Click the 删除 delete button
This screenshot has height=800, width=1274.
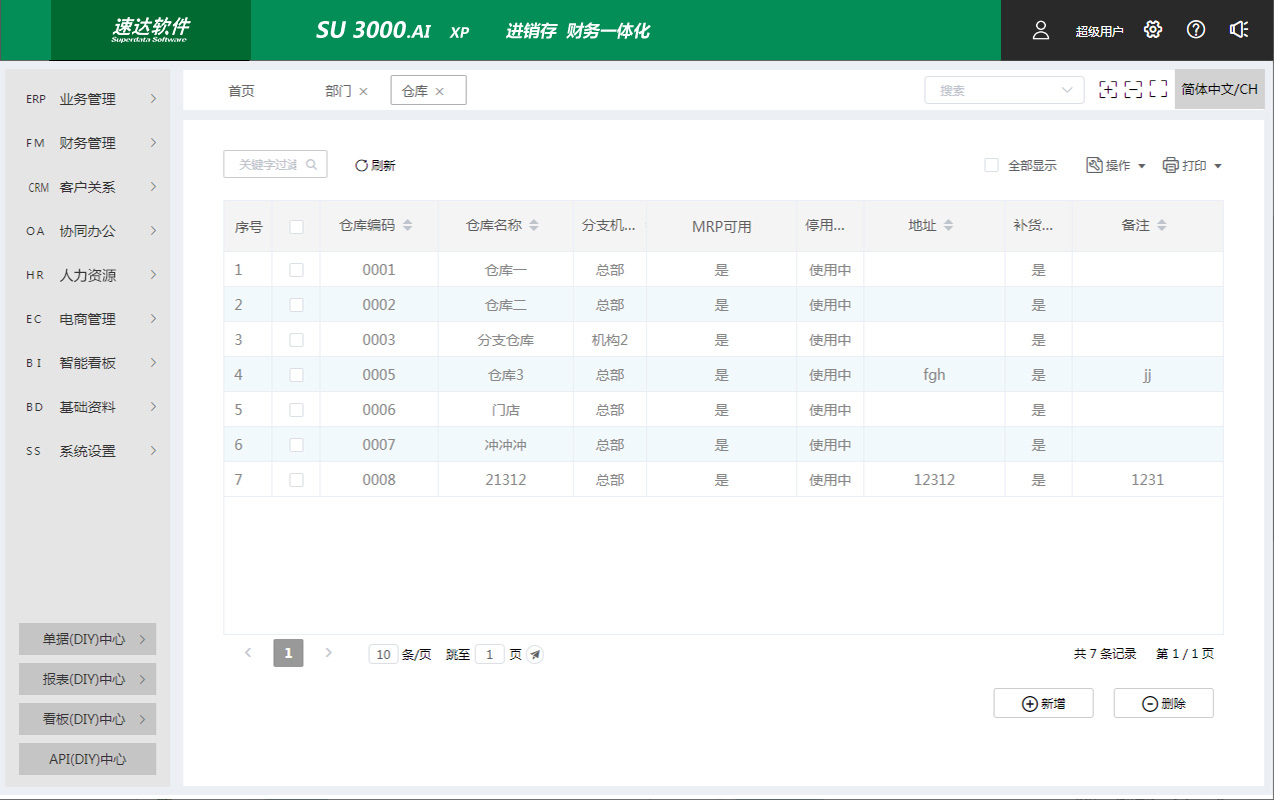pos(1163,704)
